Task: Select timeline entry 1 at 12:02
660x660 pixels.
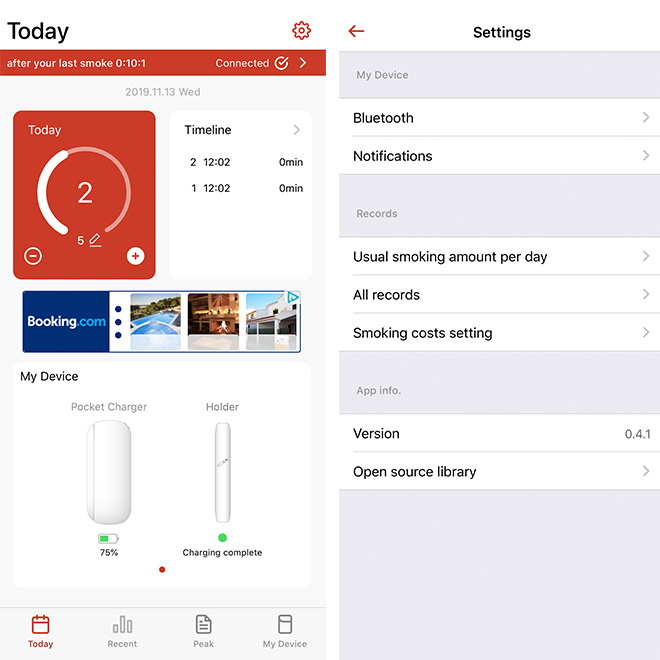Action: tap(246, 188)
